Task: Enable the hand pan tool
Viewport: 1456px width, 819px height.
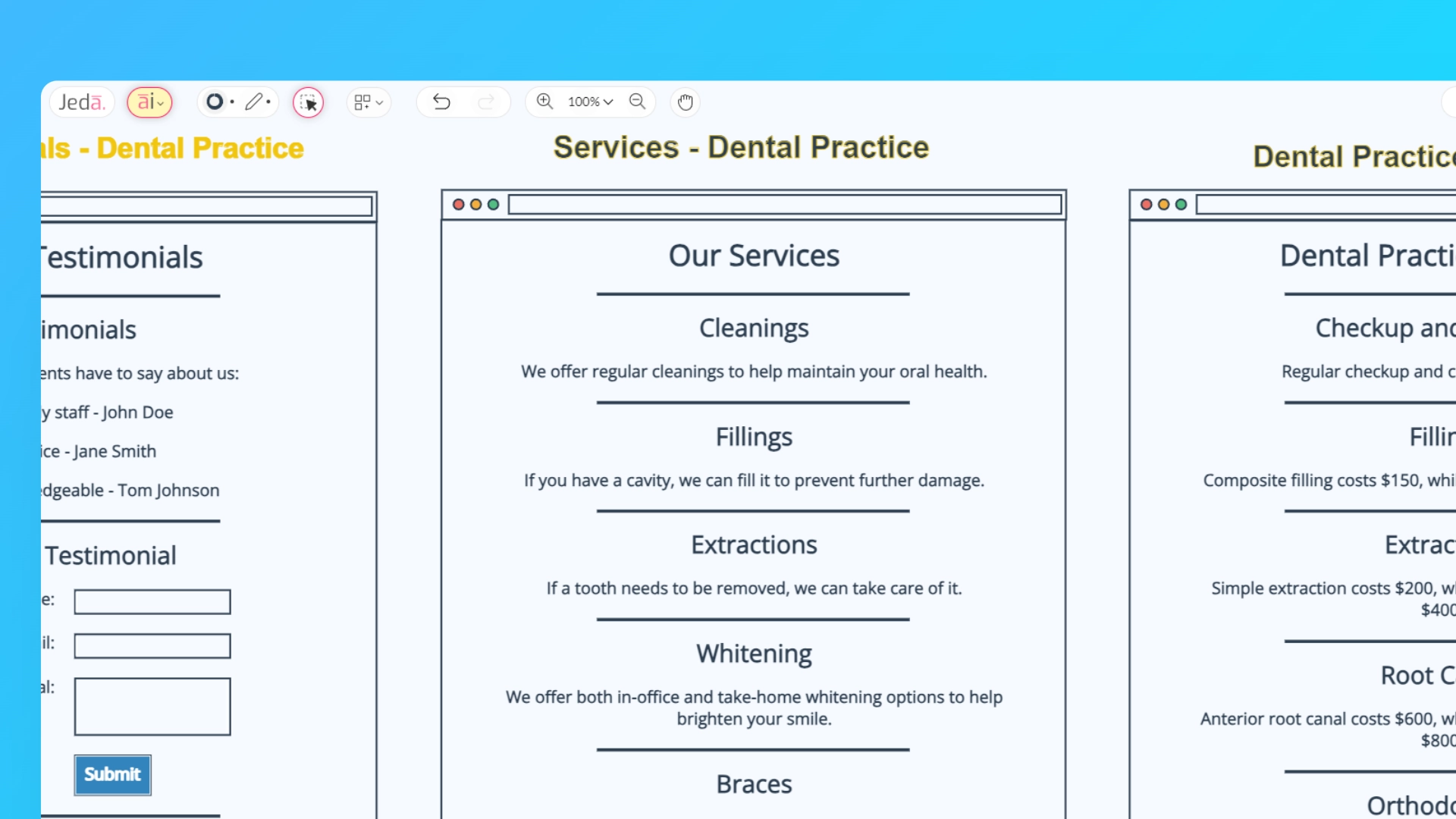Action: (x=685, y=102)
